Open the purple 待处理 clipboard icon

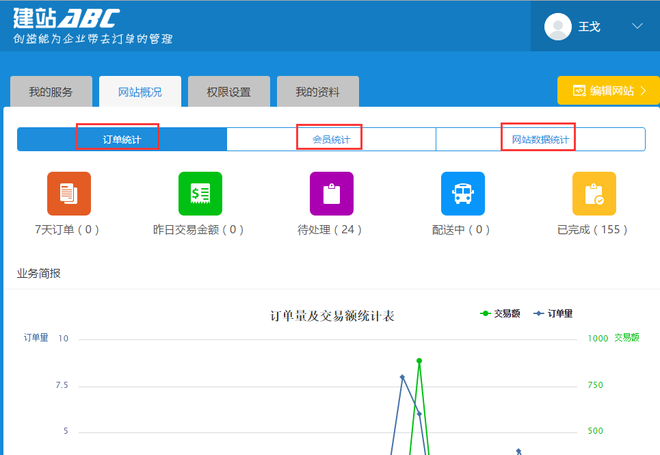click(331, 194)
